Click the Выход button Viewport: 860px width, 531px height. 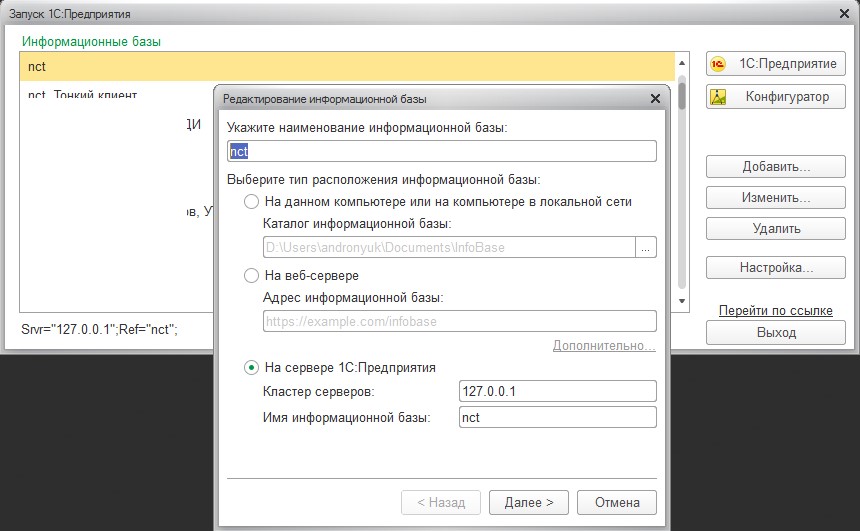point(776,332)
